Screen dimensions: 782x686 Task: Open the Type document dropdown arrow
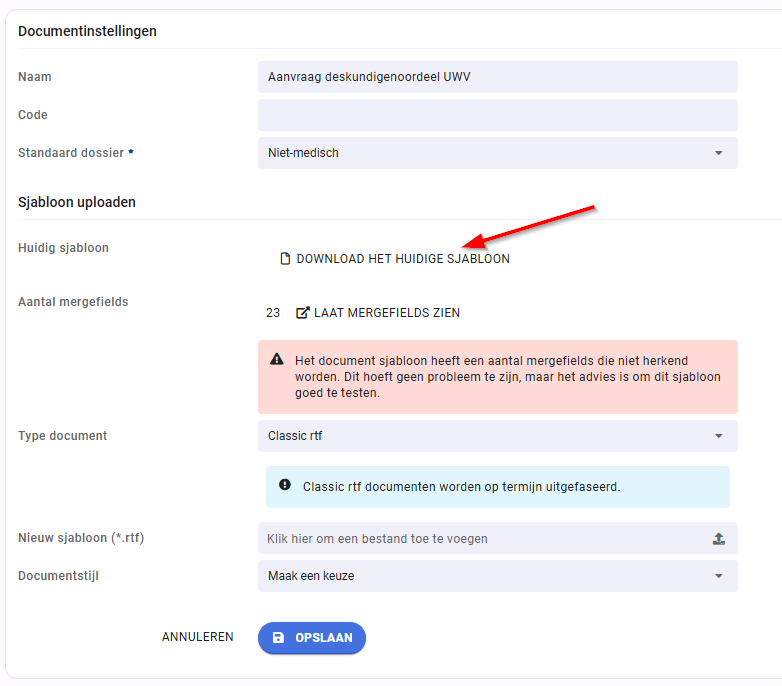coord(718,436)
